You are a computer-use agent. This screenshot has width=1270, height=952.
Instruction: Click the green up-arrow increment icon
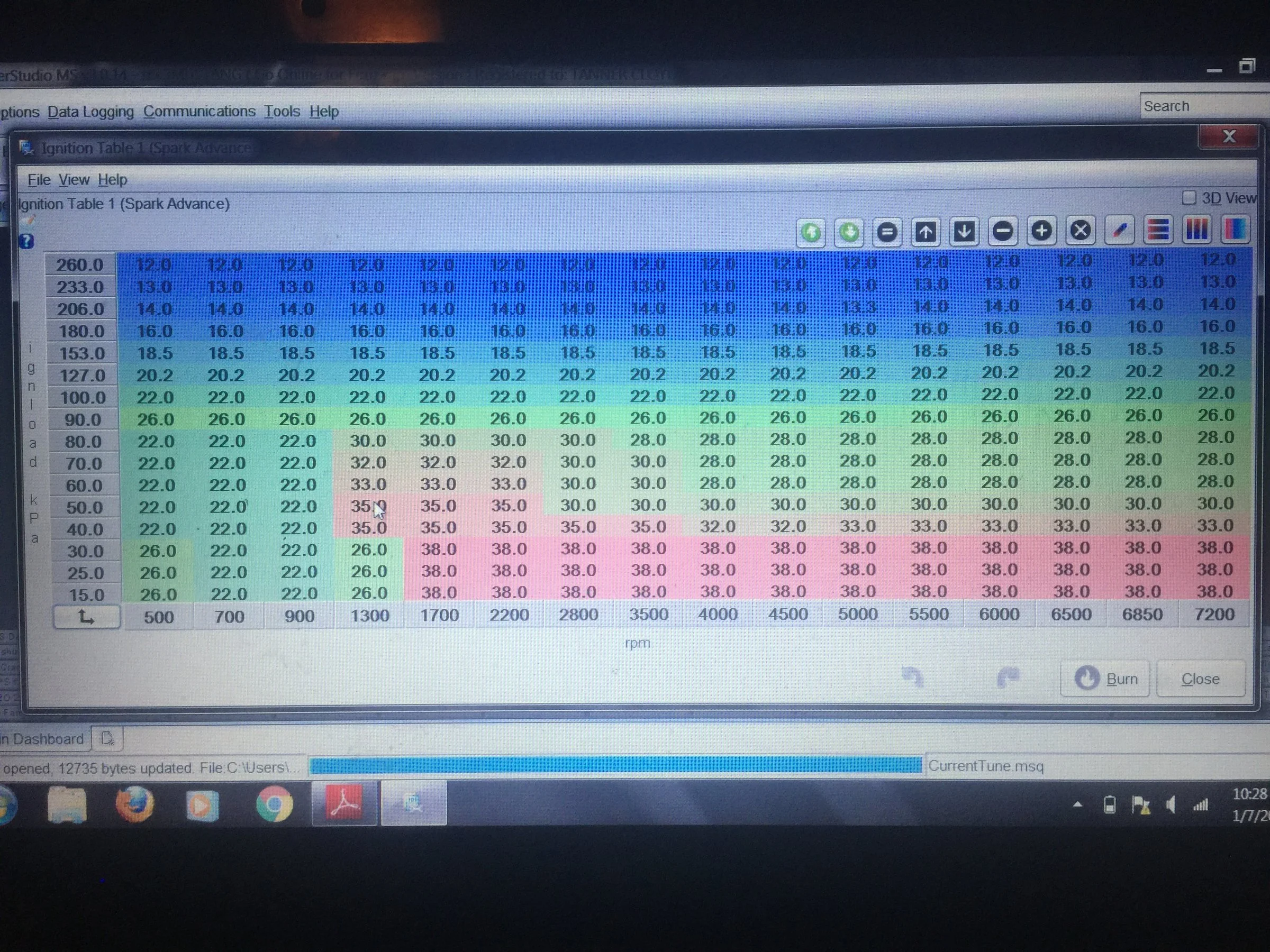(x=811, y=232)
